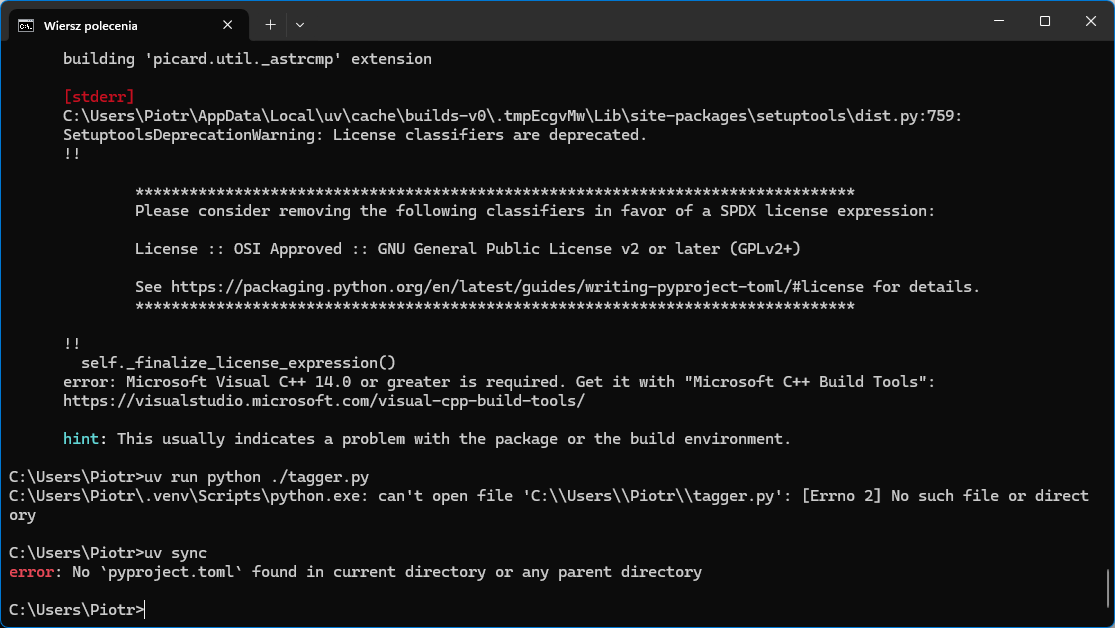Click the terminal scrollbar thumb
Screen dimensions: 1115x628
tap(1107, 592)
